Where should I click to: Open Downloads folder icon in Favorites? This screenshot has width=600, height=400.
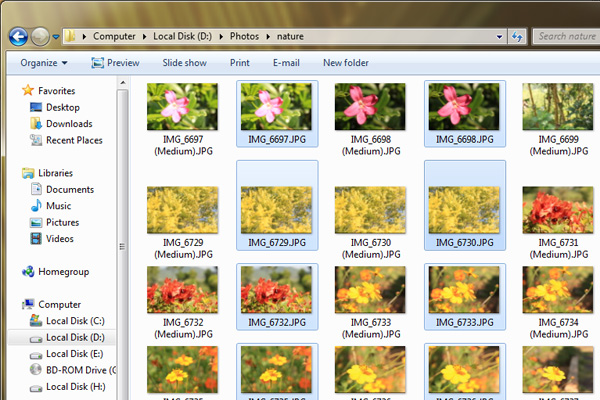[36, 123]
